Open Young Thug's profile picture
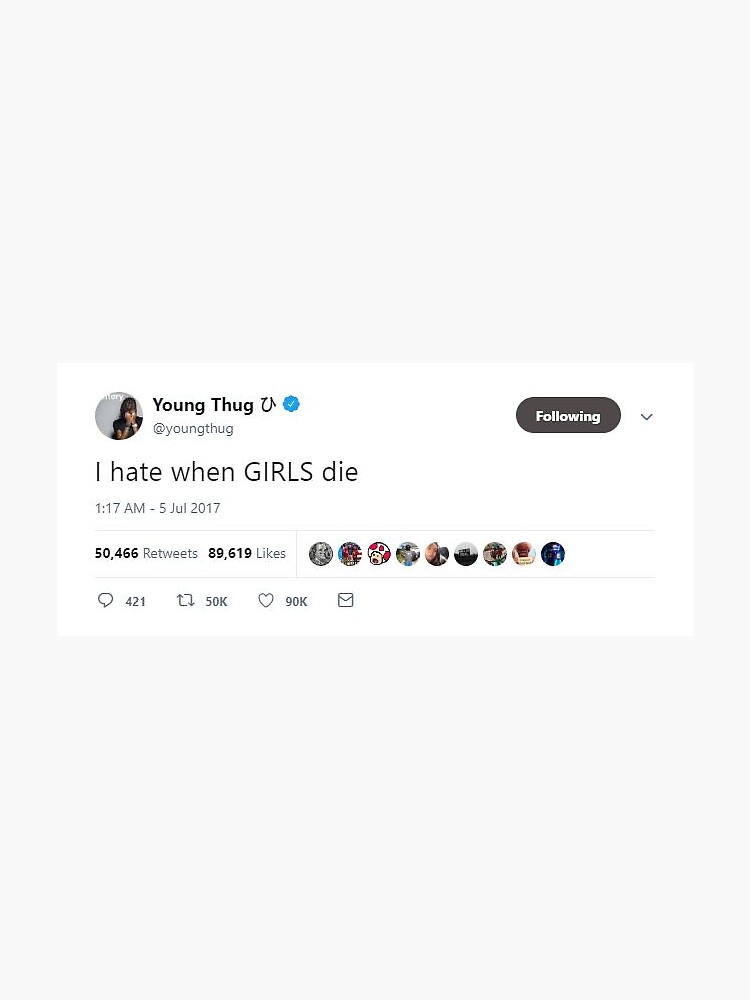This screenshot has width=750, height=1000. pyautogui.click(x=119, y=416)
